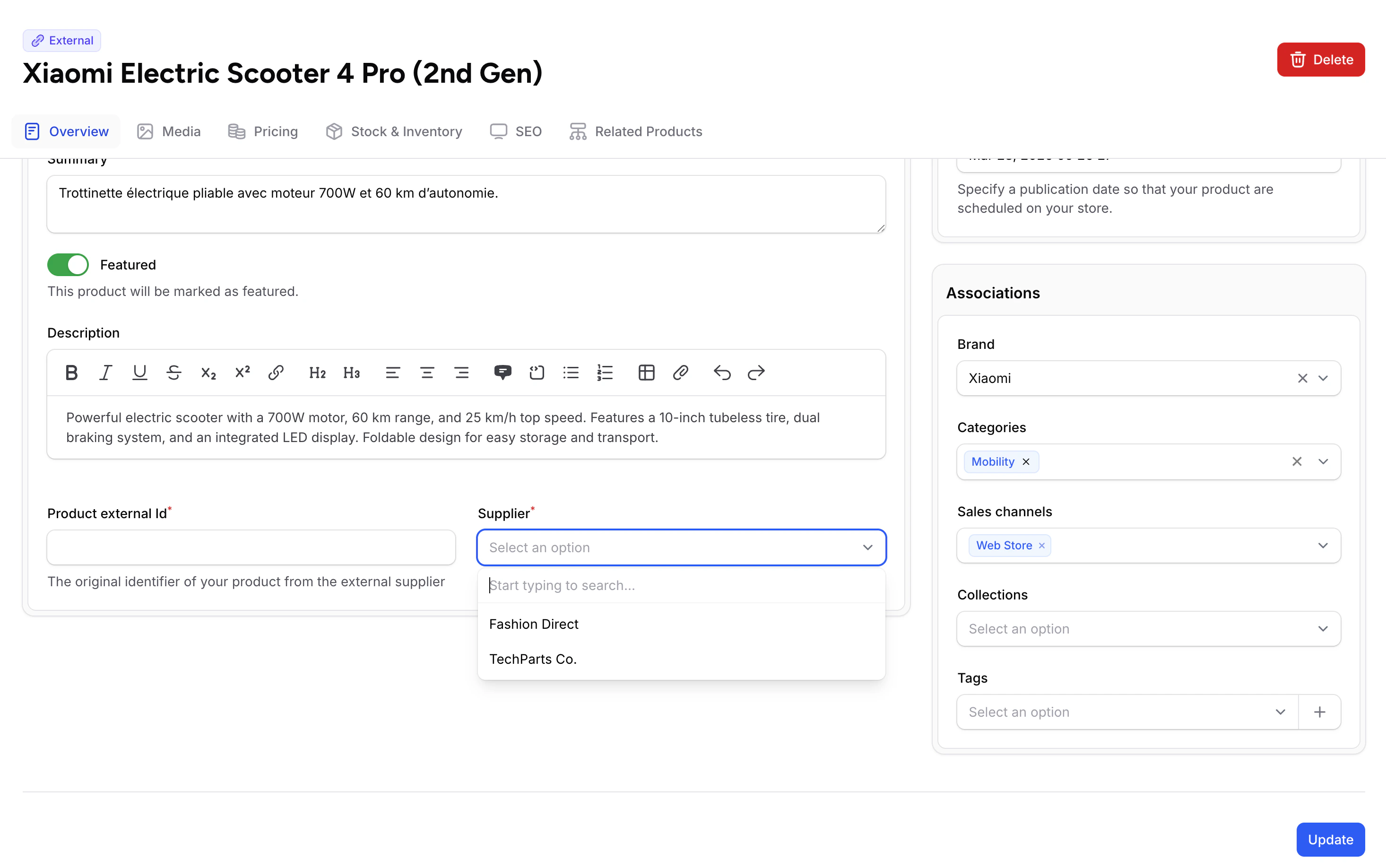
Task: Apply Heading 2 style in the editor
Action: click(317, 372)
